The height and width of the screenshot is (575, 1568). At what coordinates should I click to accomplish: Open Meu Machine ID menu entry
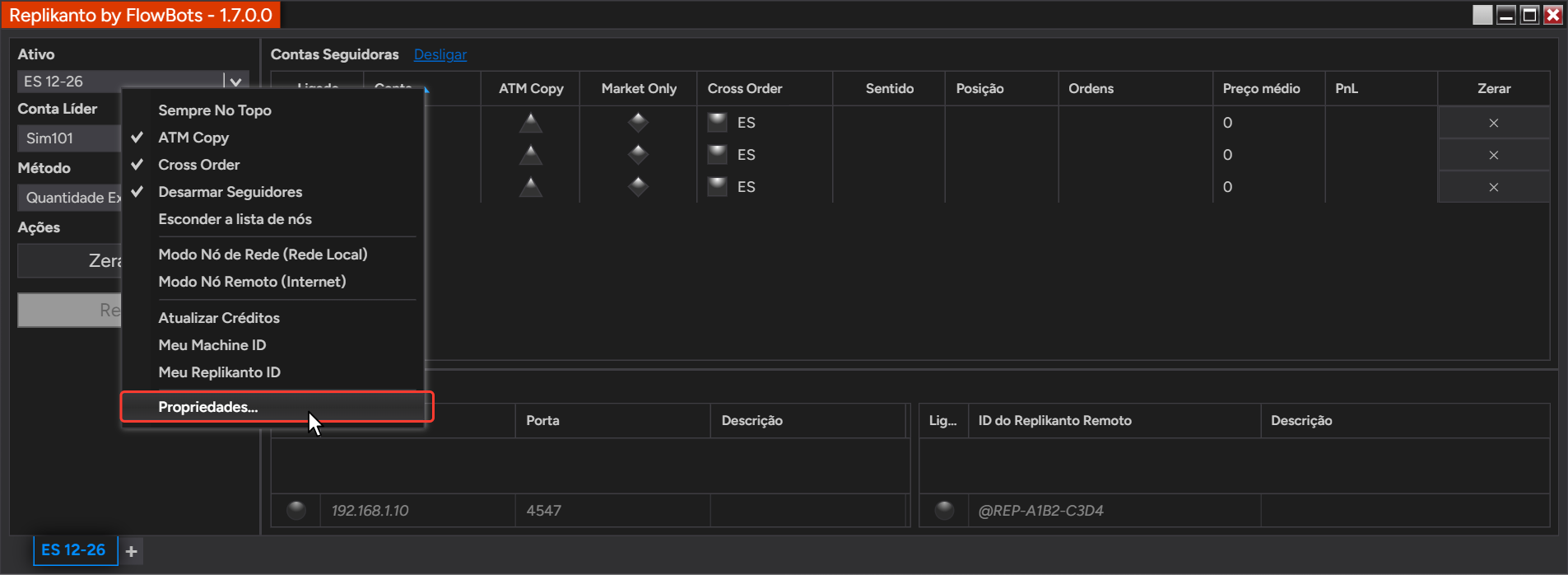click(272, 345)
